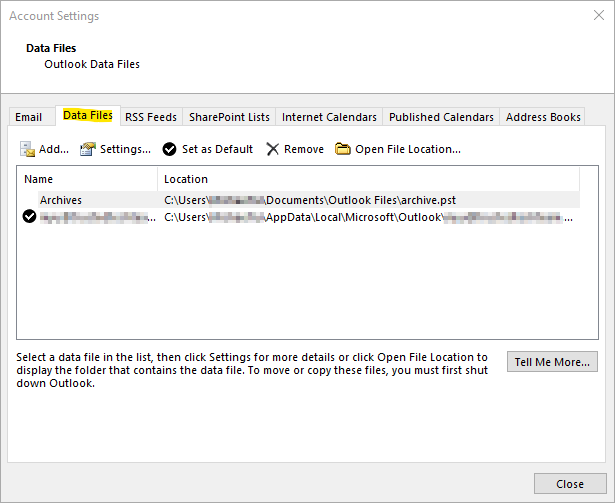
Task: Switch to the Published Calendars tab
Action: tap(441, 117)
